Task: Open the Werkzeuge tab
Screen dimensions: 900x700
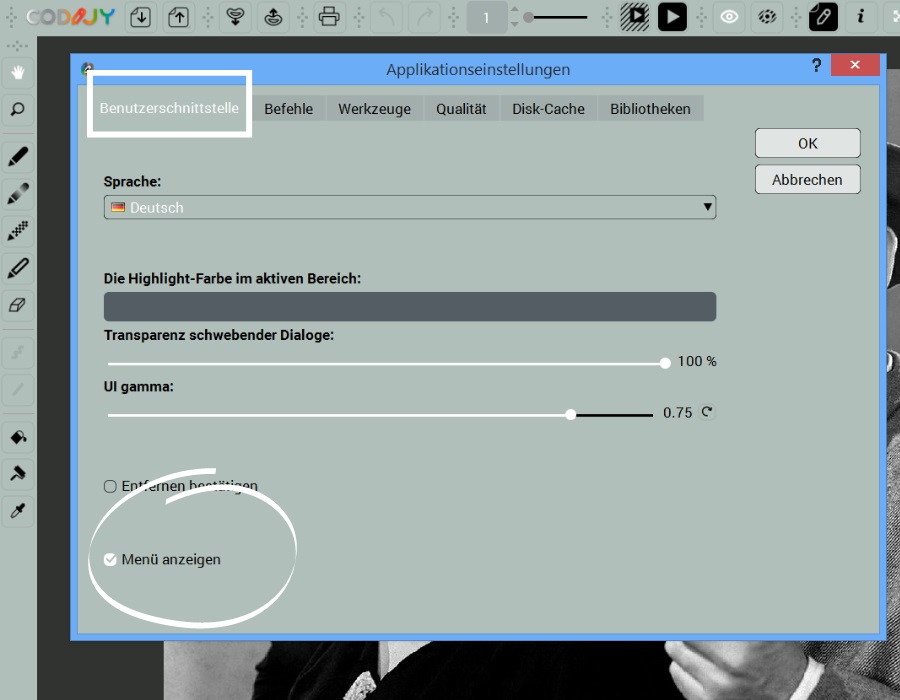Action: (374, 108)
